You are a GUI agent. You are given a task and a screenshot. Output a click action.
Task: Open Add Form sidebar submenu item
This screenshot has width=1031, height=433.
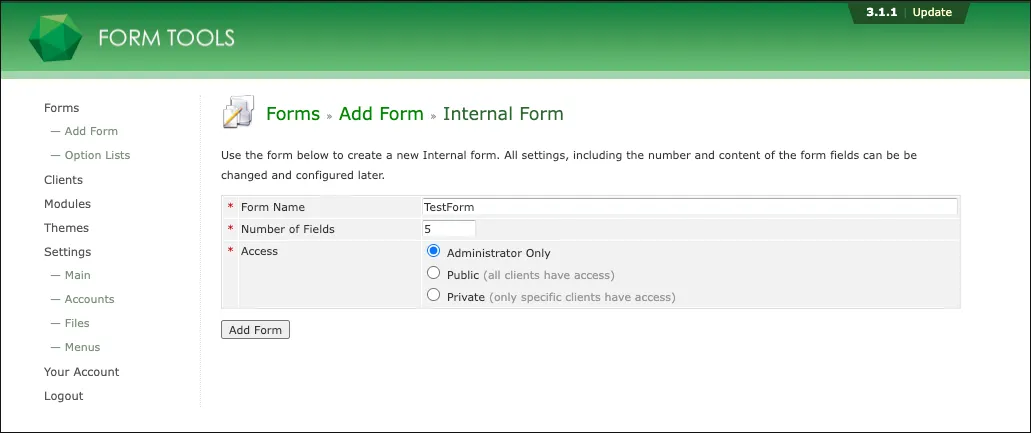tap(91, 131)
